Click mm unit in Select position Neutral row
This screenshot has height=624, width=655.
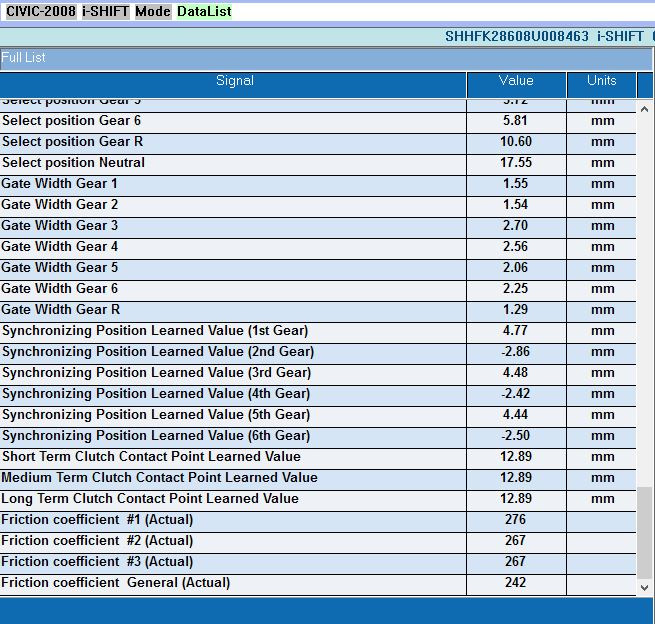click(602, 163)
